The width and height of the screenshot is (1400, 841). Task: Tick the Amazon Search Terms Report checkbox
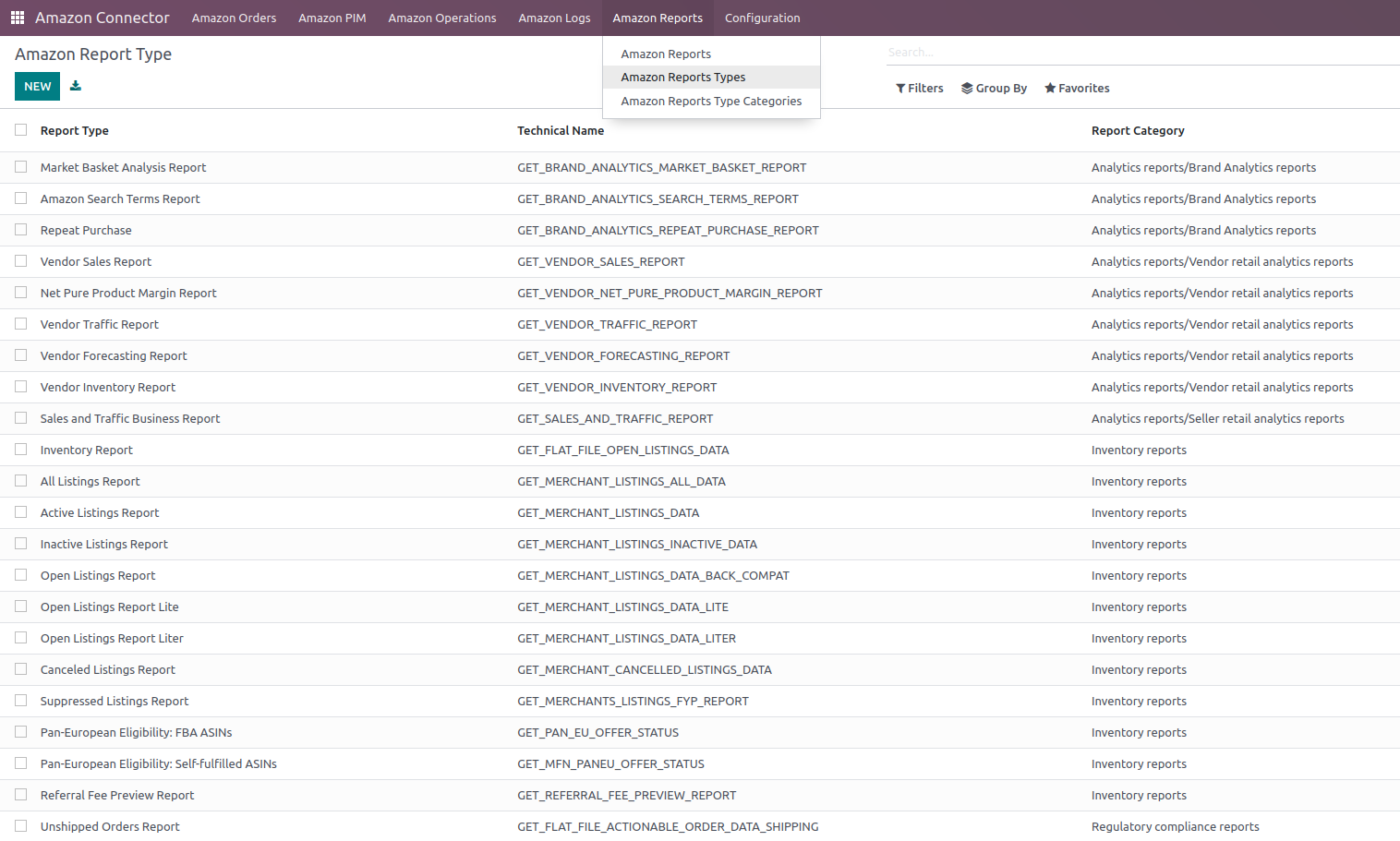21,198
